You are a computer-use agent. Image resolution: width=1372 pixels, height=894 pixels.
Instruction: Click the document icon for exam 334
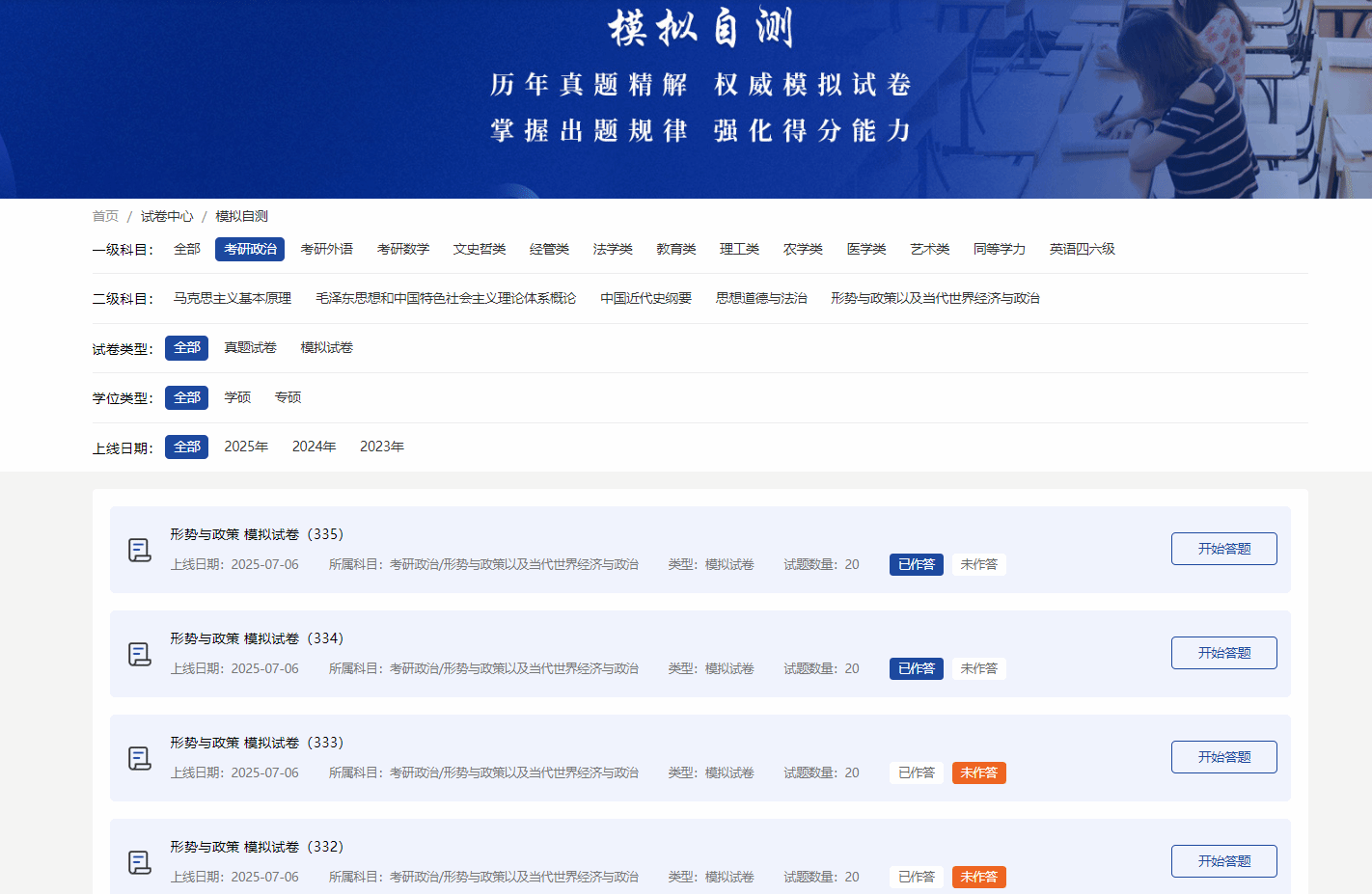(x=140, y=654)
